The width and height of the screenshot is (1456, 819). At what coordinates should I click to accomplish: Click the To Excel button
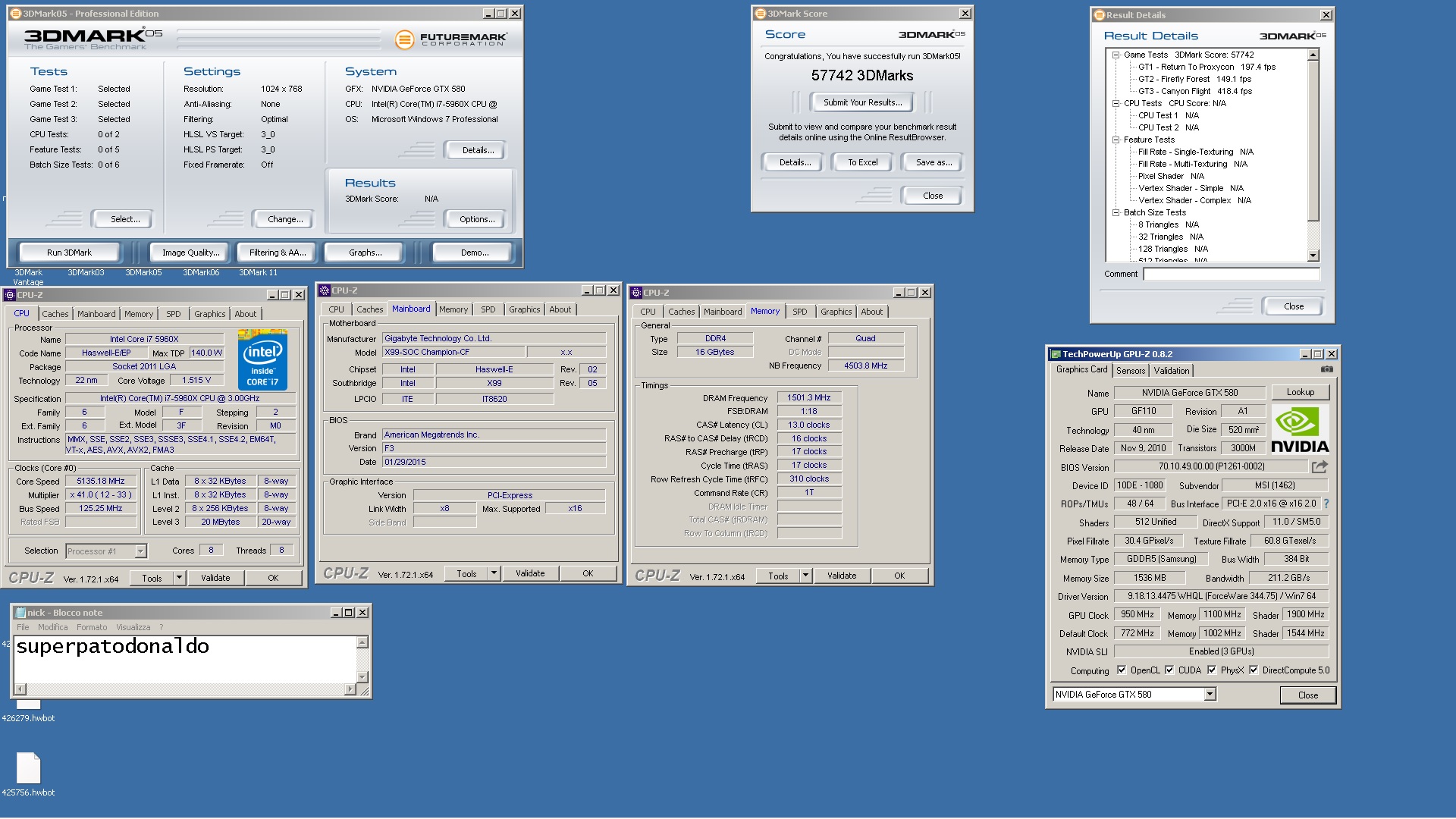863,162
